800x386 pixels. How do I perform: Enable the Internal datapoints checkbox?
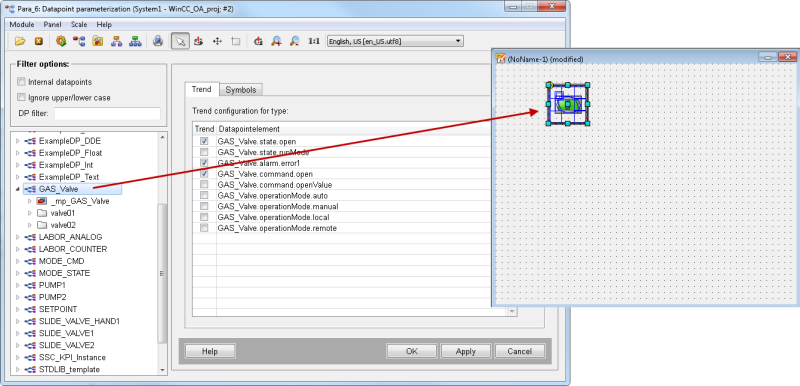coord(21,82)
